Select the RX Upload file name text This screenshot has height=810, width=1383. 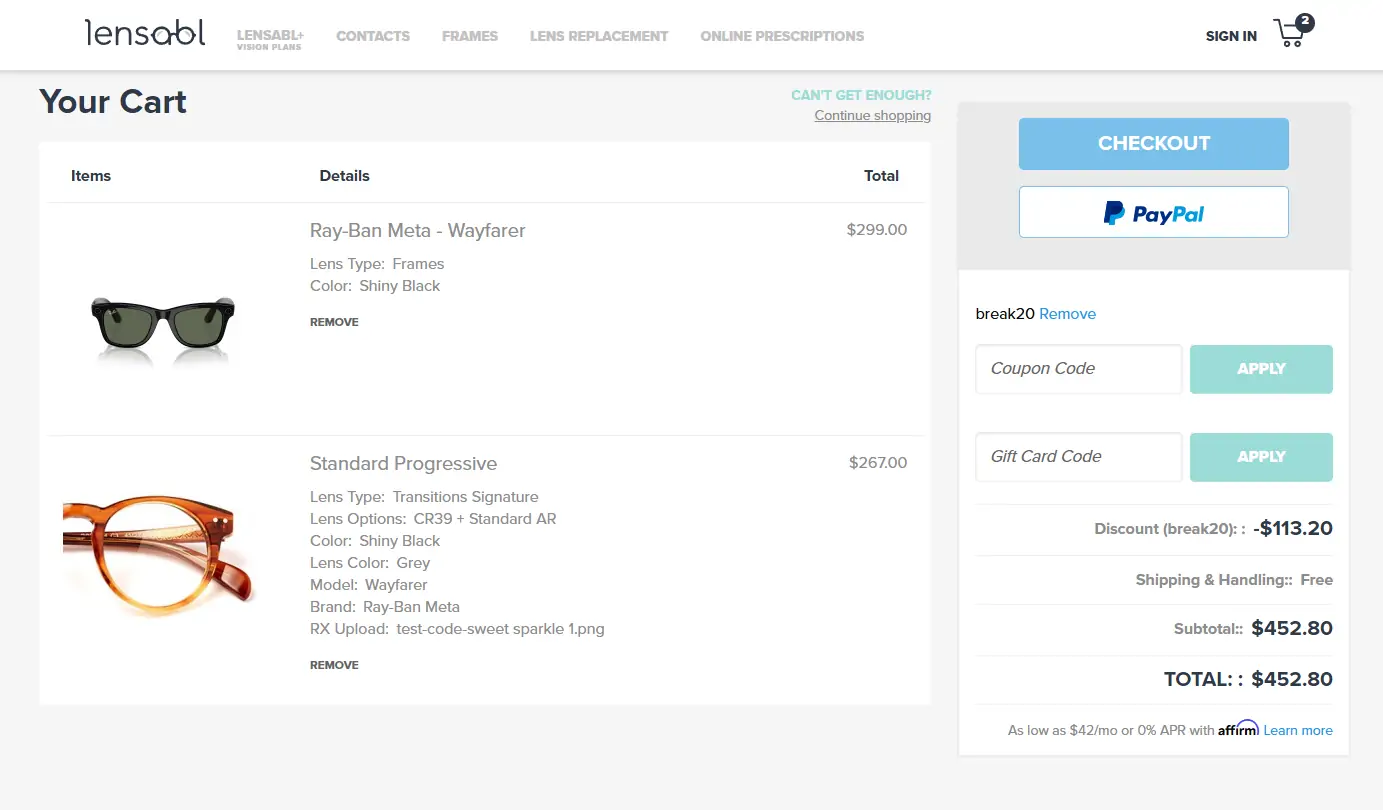pyautogui.click(x=500, y=630)
